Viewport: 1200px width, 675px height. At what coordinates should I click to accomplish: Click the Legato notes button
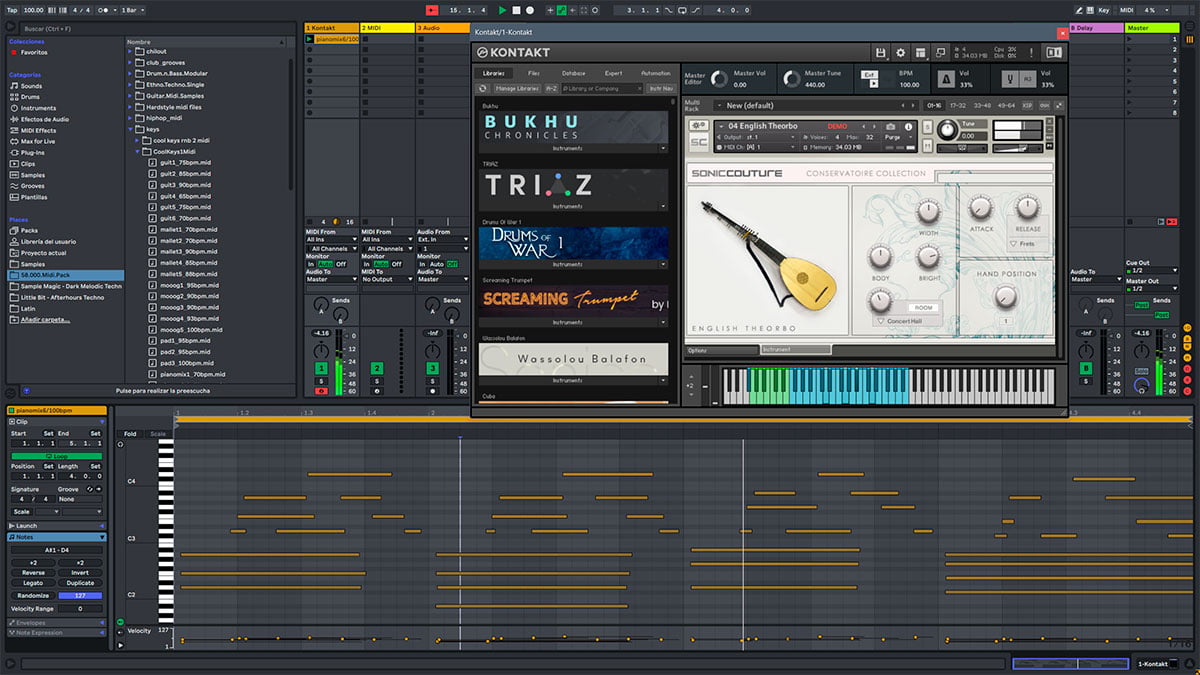tap(33, 583)
